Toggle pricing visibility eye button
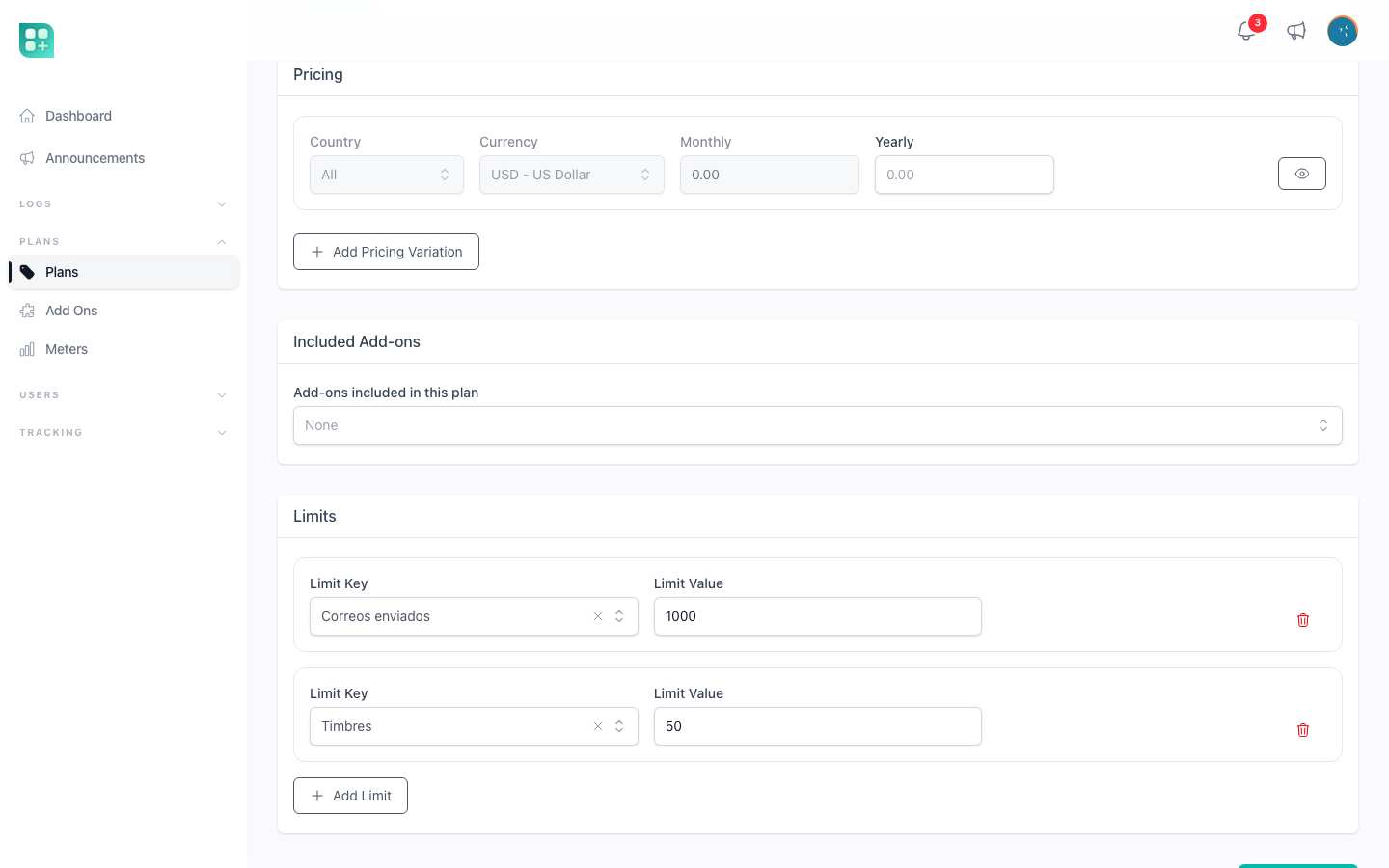This screenshot has height=868, width=1389. click(1302, 174)
